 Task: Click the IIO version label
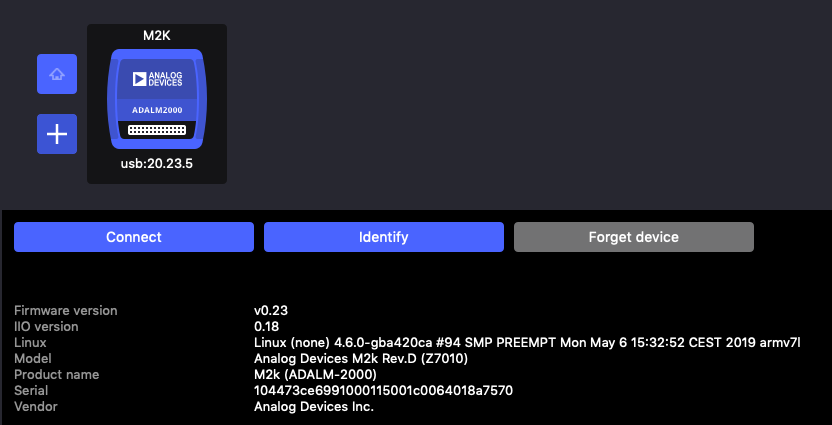pos(46,326)
